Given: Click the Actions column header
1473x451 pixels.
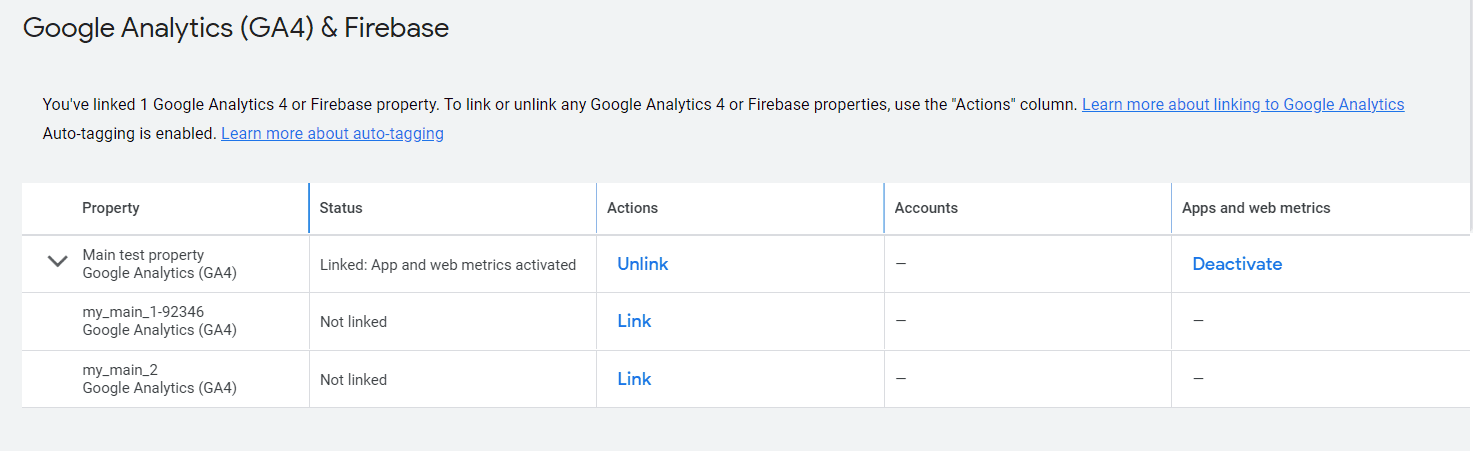Looking at the screenshot, I should point(632,208).
